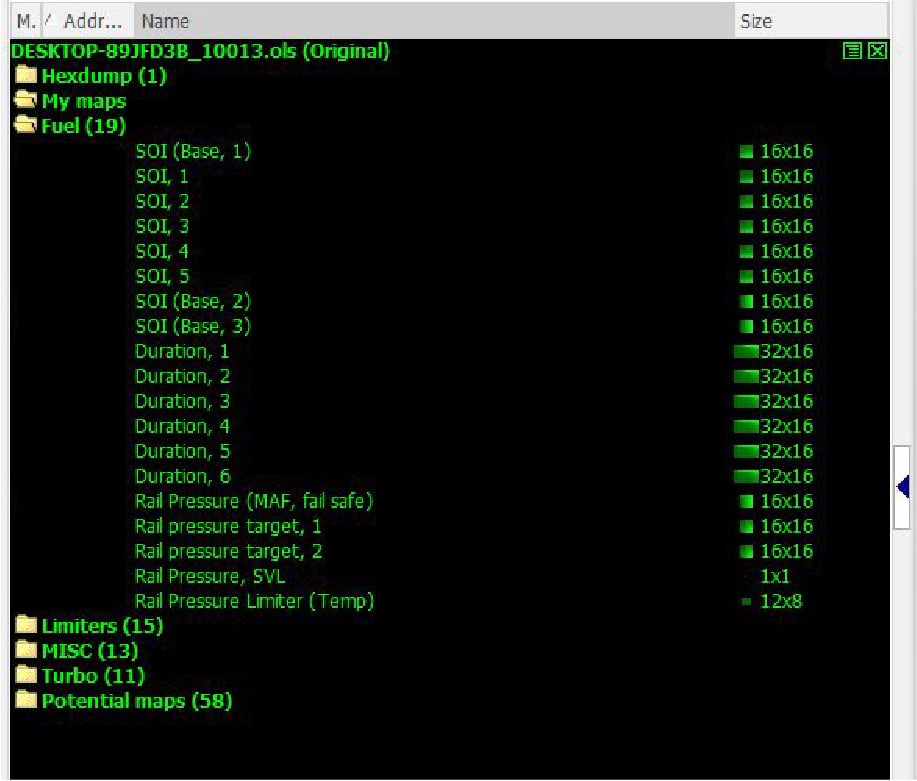Expand the Limiters (15) group
Viewport: 917px width, 781px height.
pos(102,626)
